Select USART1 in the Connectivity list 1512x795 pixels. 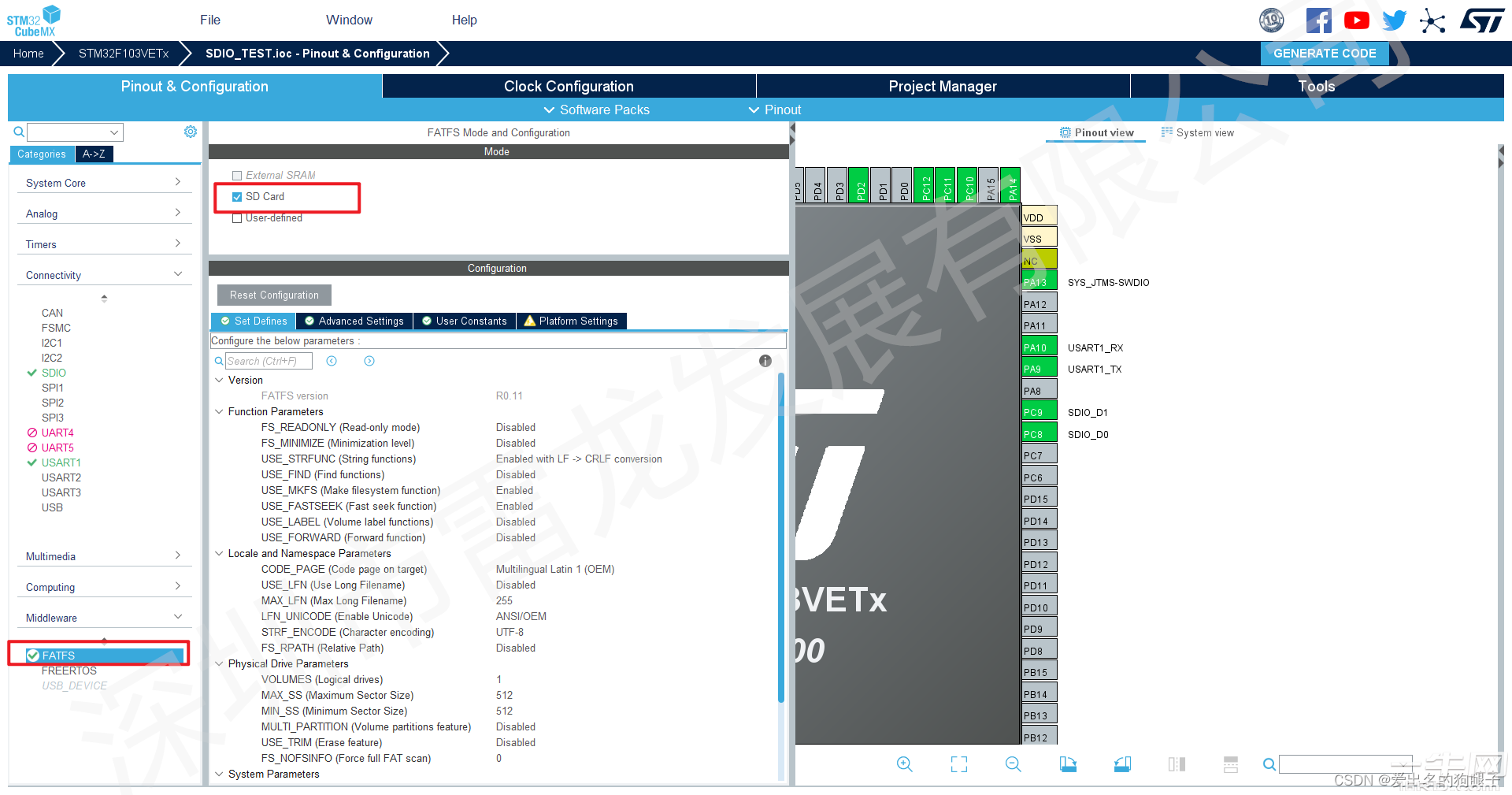[61, 463]
